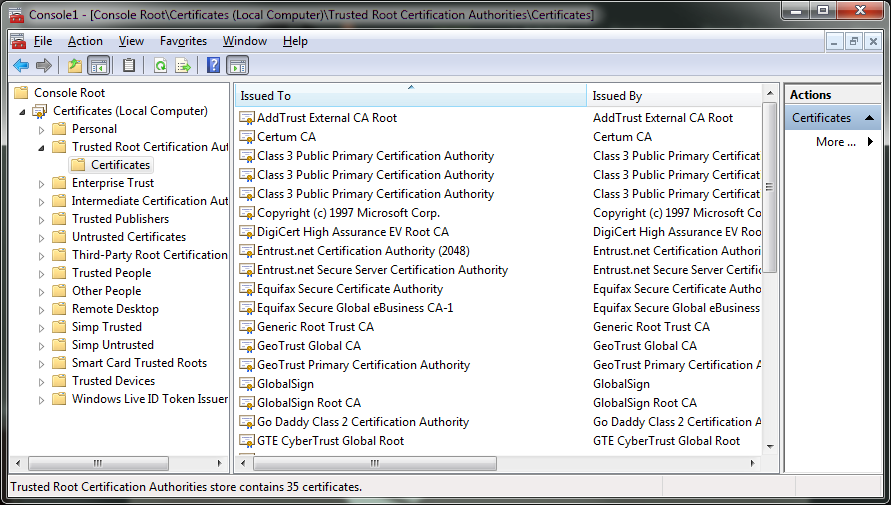
Task: Click the Trusted Publishers folder icon
Action: click(x=59, y=219)
